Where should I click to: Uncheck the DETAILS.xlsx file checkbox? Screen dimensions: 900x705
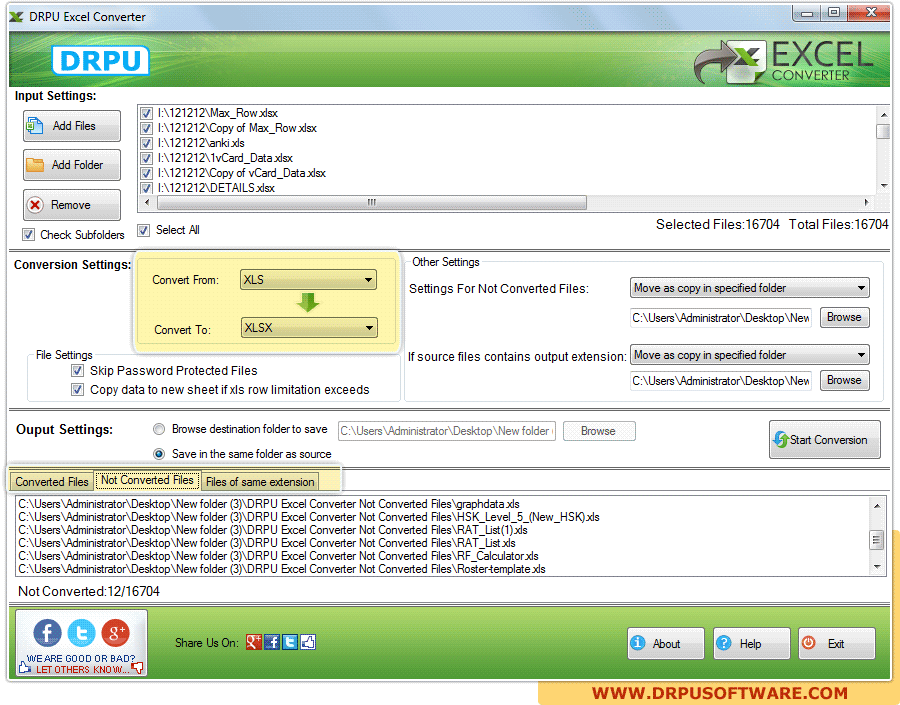146,188
